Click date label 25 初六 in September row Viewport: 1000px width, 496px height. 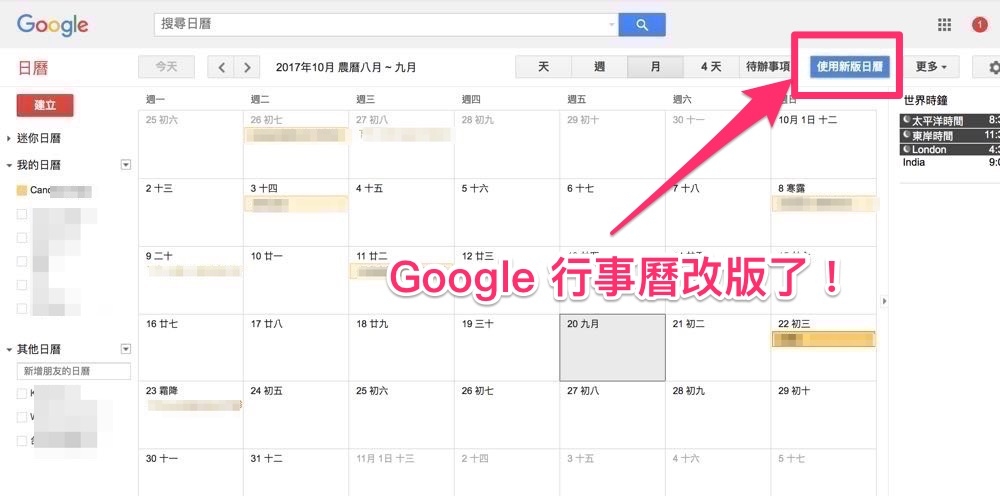coord(162,119)
